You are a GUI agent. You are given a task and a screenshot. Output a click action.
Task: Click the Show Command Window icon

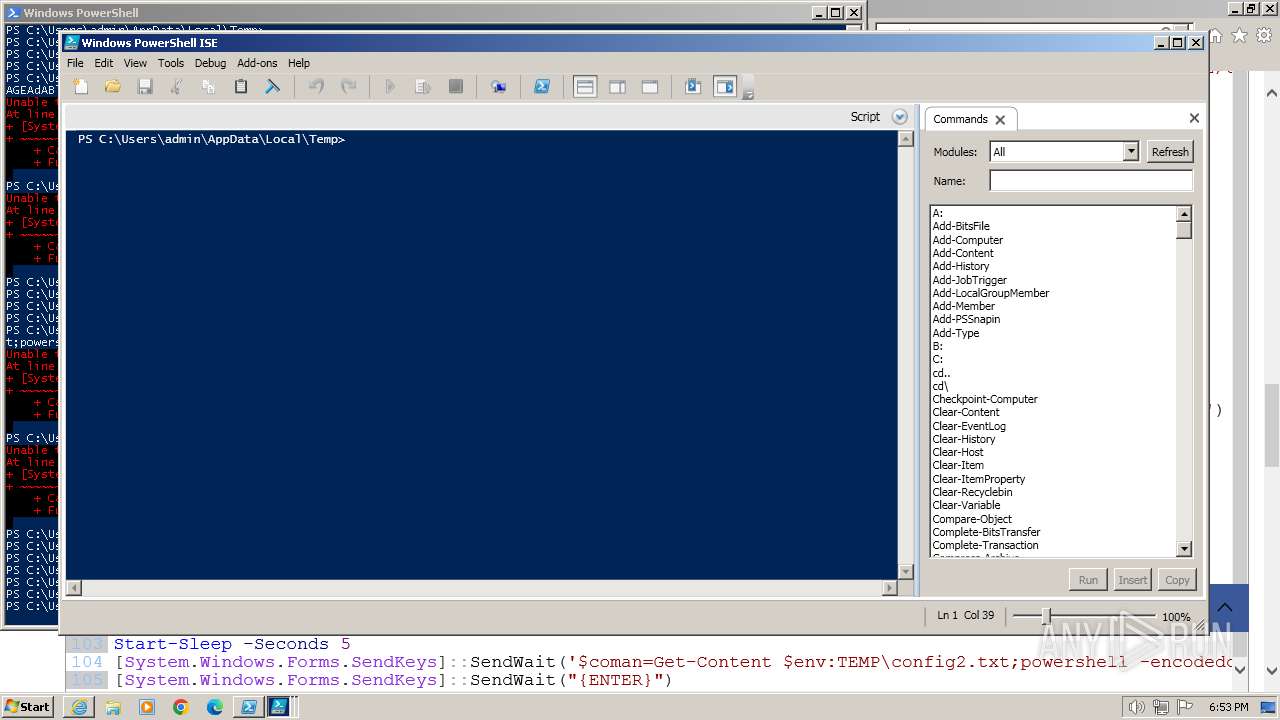pos(693,87)
